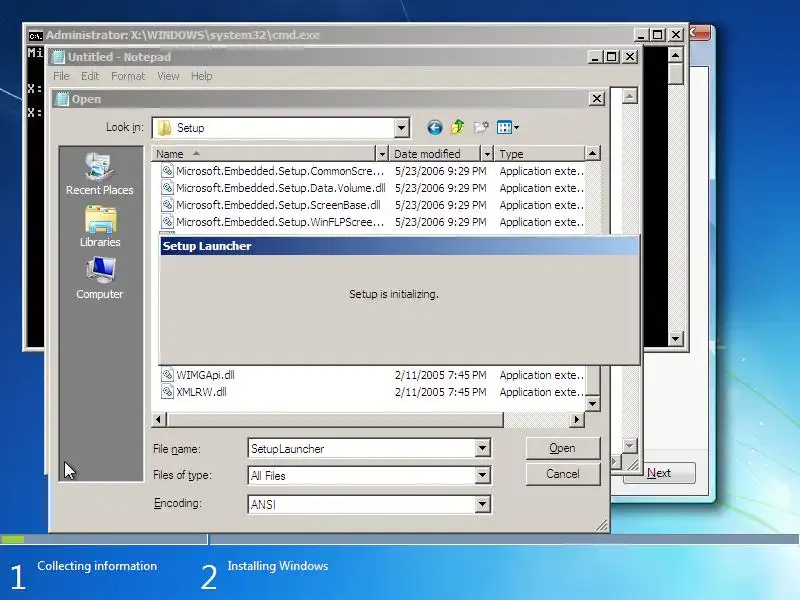Close the Open dialog

point(597,98)
